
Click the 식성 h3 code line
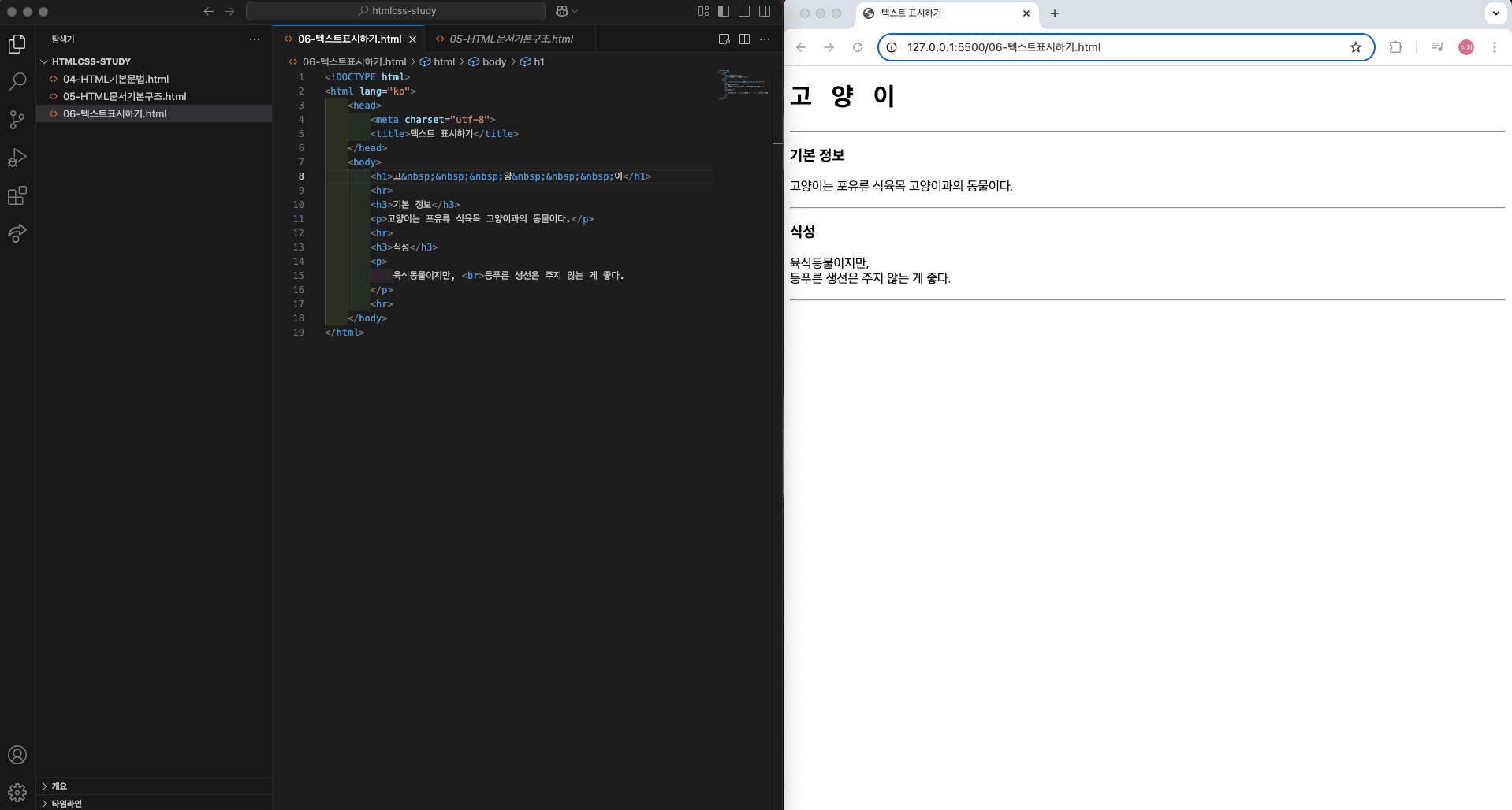pos(404,247)
